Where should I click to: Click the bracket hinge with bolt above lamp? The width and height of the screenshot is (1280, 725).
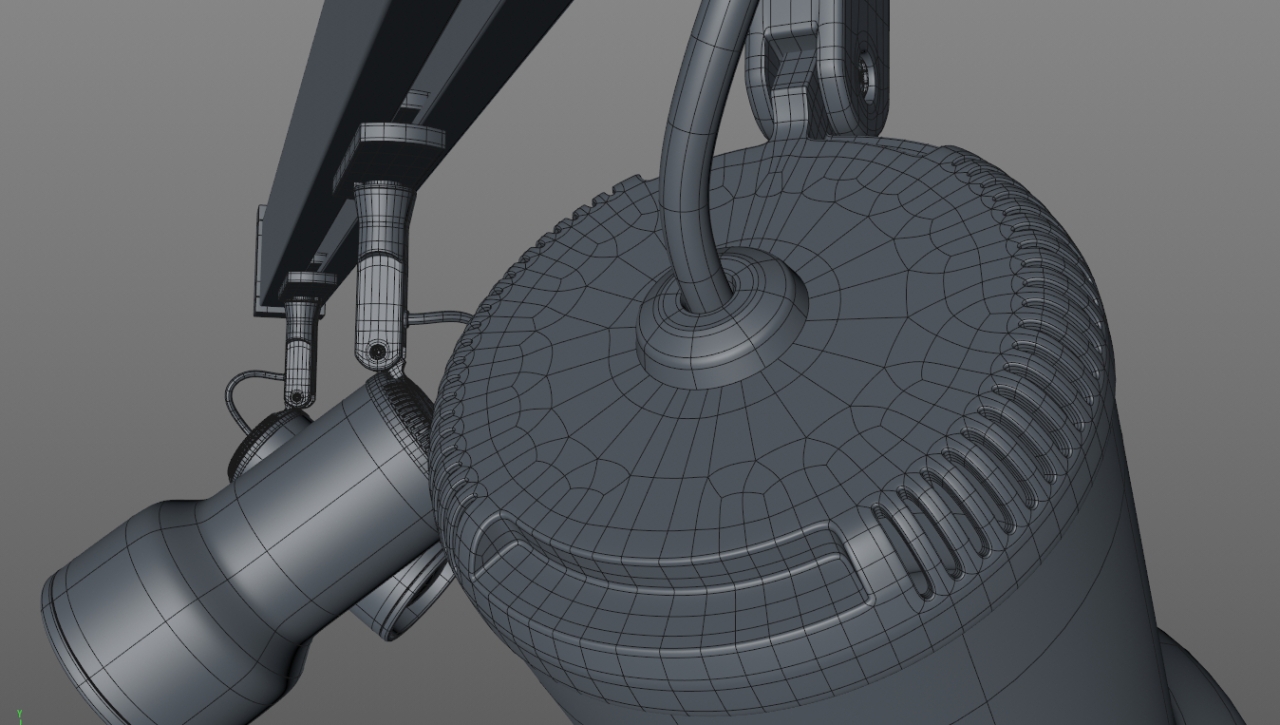[818, 68]
